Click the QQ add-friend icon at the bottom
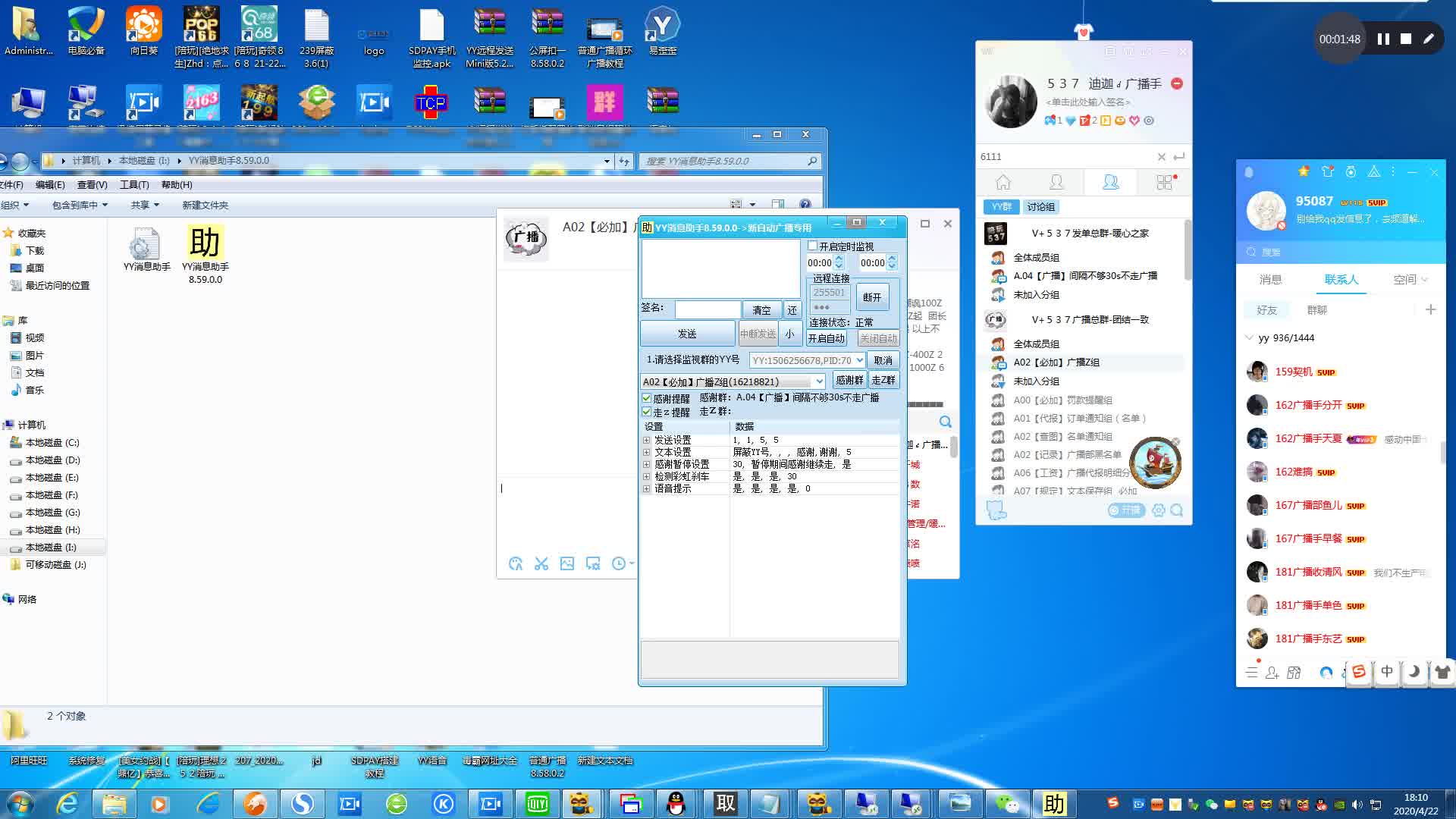 1272,672
